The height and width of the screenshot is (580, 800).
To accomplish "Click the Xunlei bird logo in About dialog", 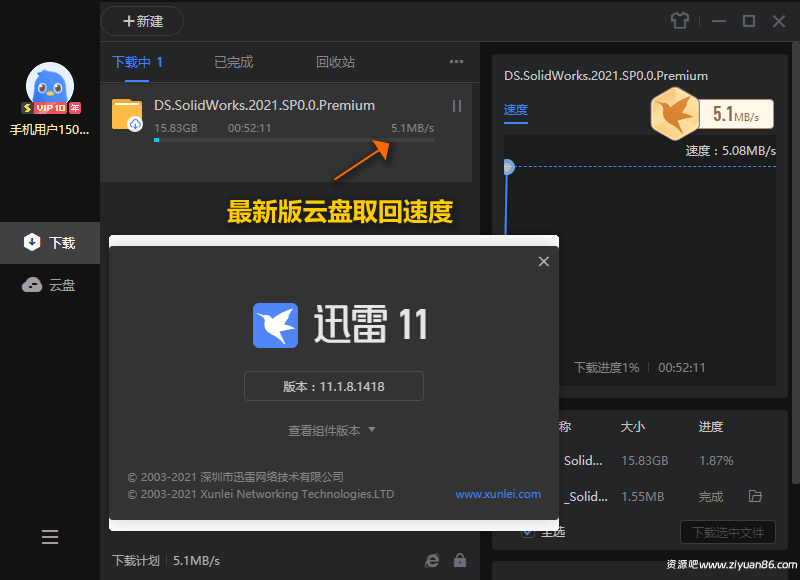I will [276, 325].
